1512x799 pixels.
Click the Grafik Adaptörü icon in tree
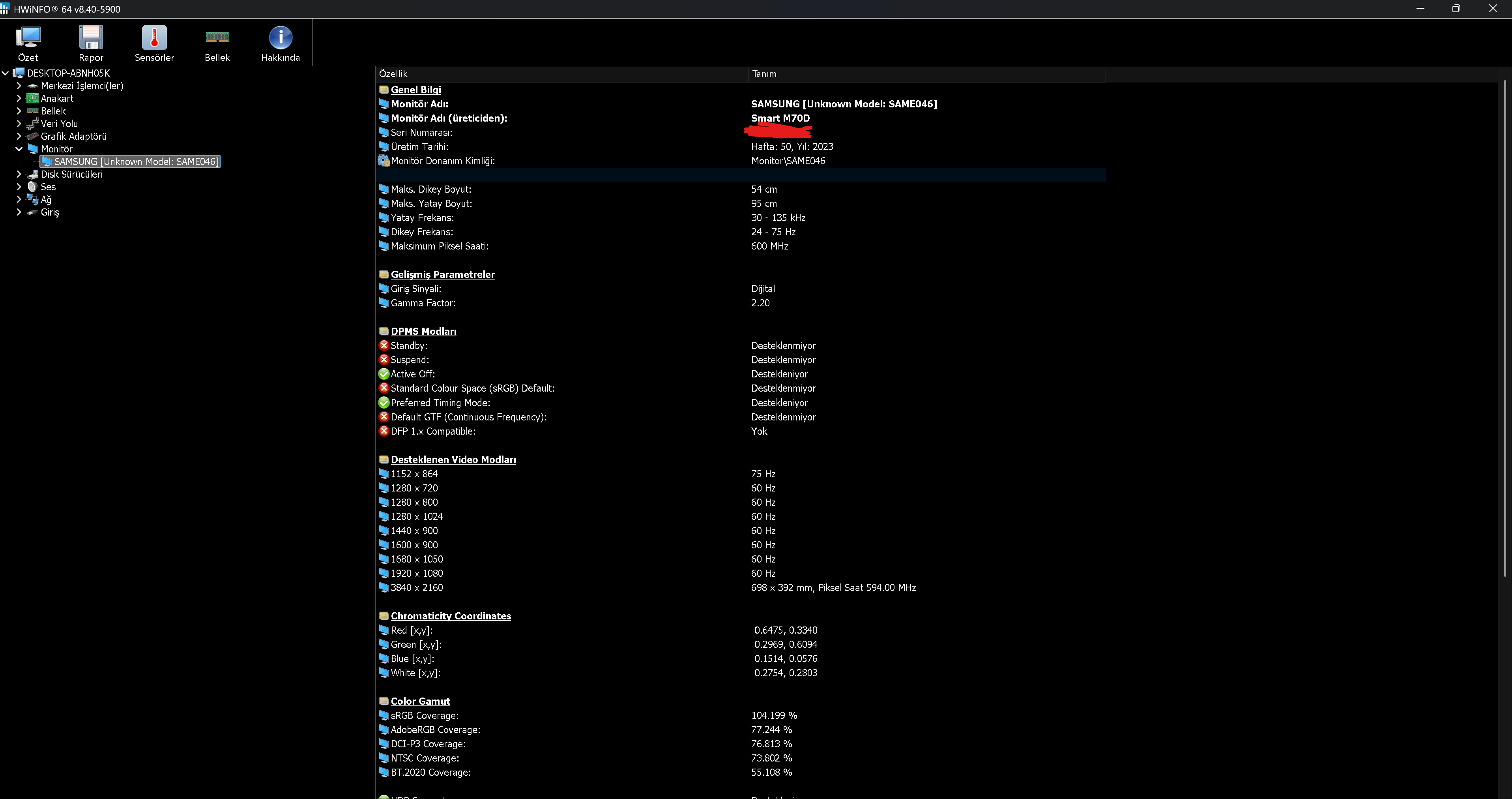[x=32, y=136]
